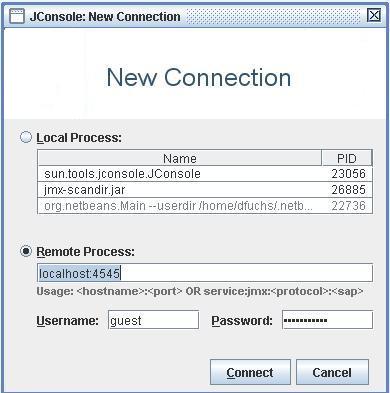The image size is (390, 393).
Task: Click into the Username field containing guest
Action: 153,320
